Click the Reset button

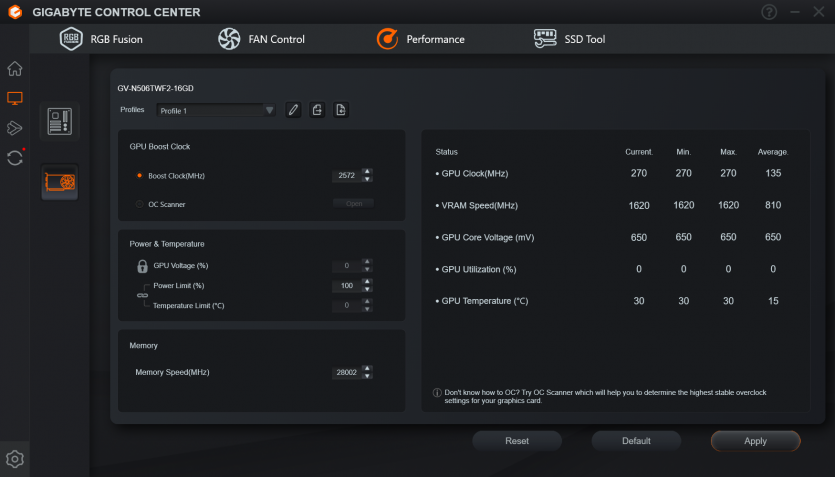tap(517, 441)
